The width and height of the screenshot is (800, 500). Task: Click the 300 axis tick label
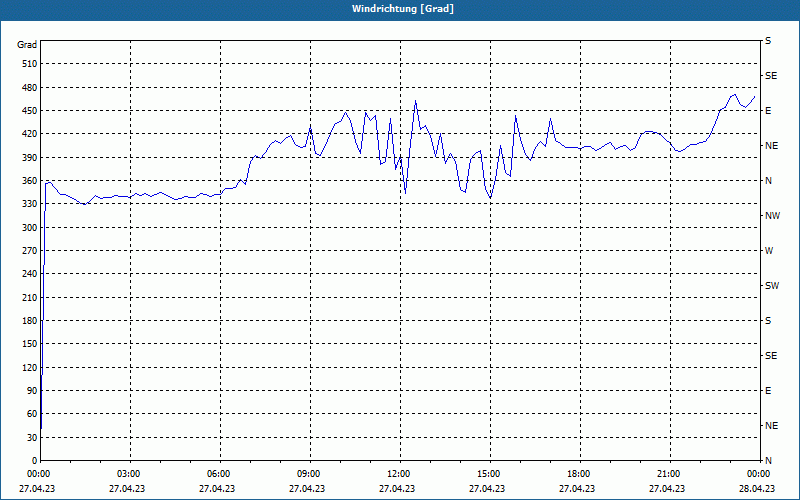(x=30, y=228)
